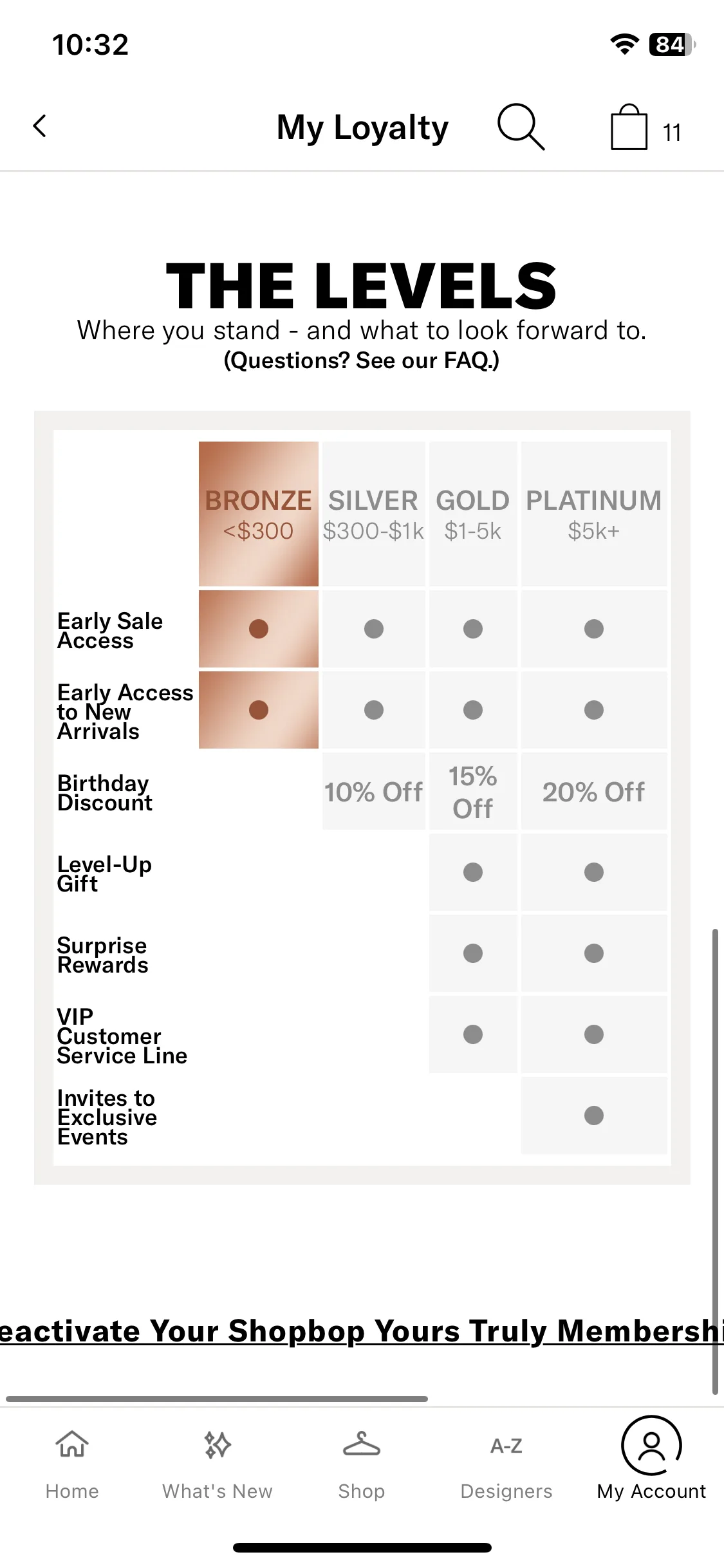Select the GOLD $1-5k level header
This screenshot has width=724, height=1568.
coord(473,514)
